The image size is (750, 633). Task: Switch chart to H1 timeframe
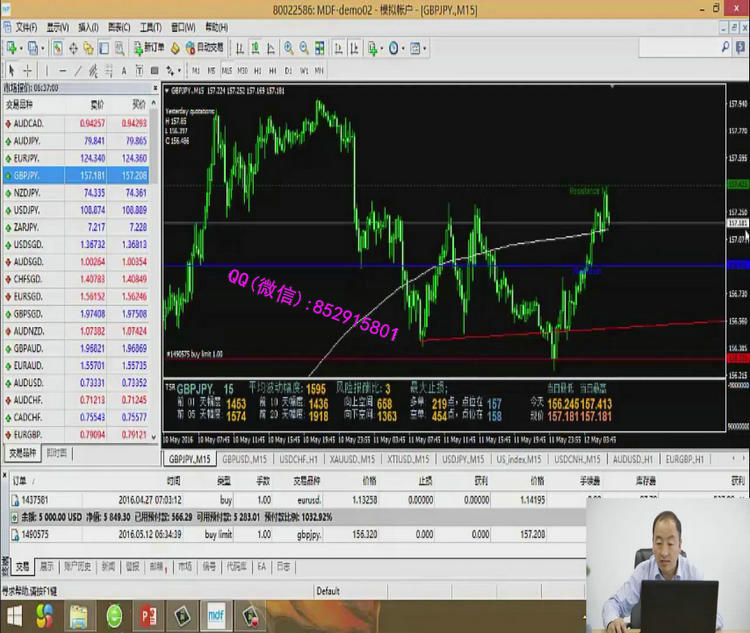(258, 70)
